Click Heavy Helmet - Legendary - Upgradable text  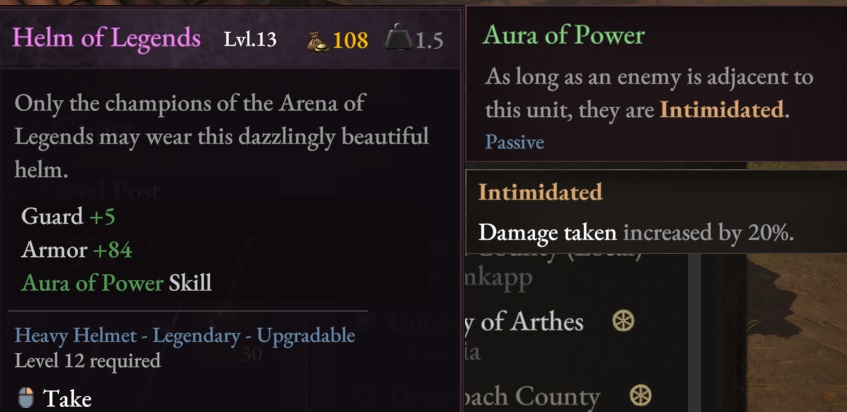184,335
